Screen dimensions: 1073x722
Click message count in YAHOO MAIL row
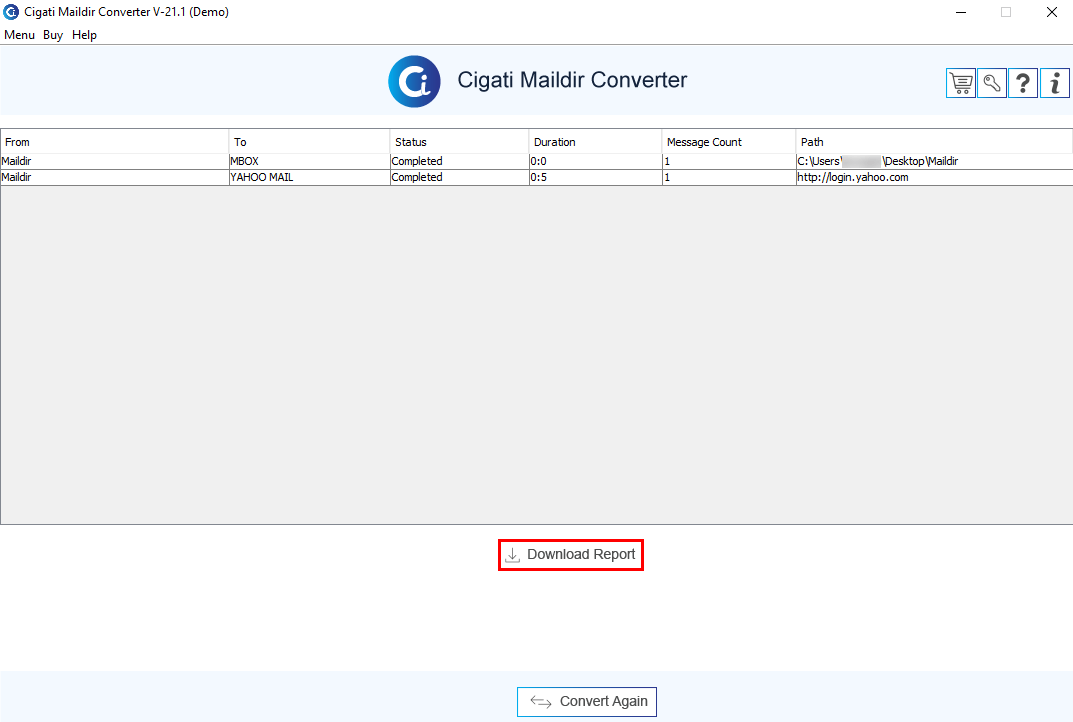[729, 177]
